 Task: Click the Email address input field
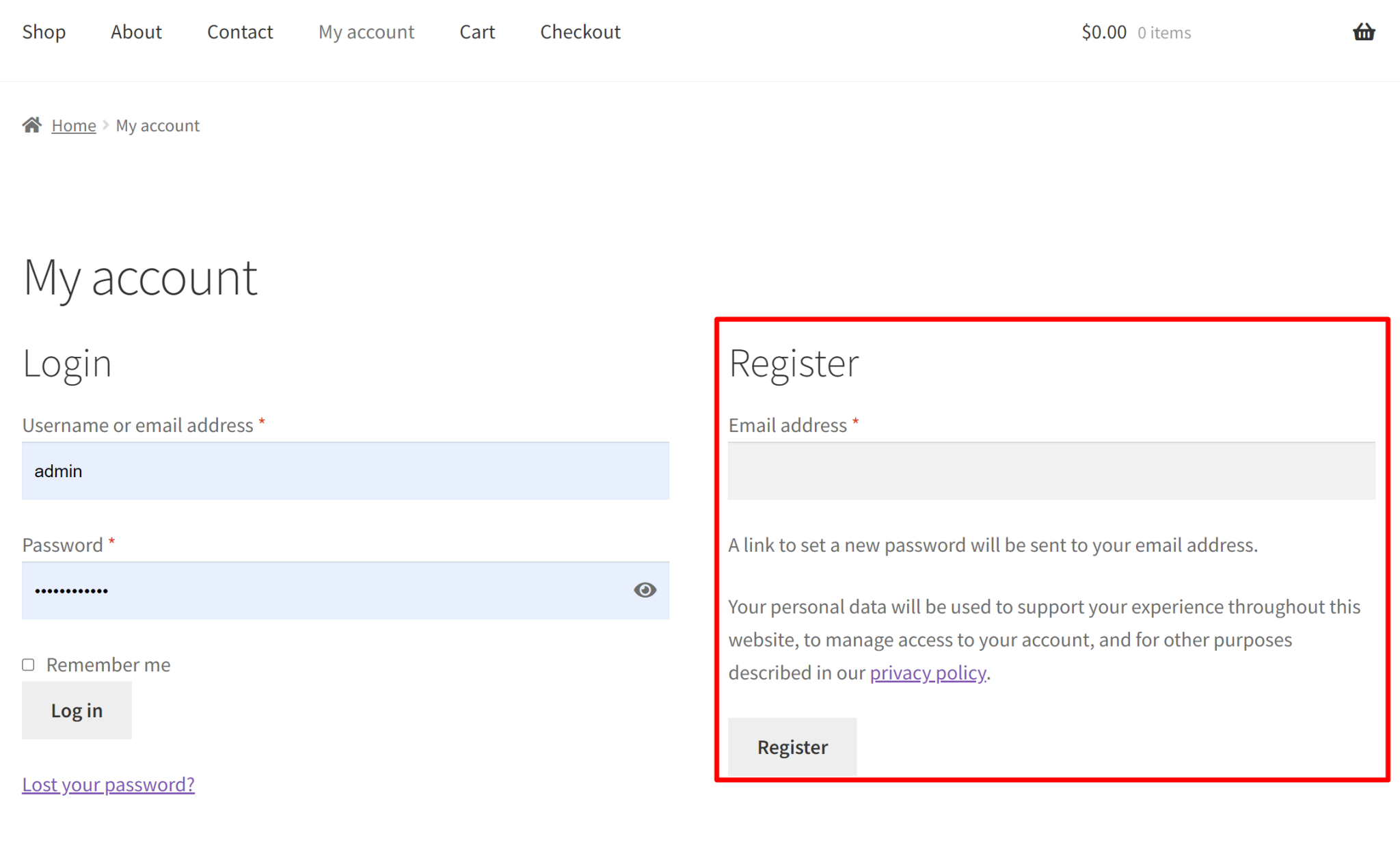[x=1051, y=471]
